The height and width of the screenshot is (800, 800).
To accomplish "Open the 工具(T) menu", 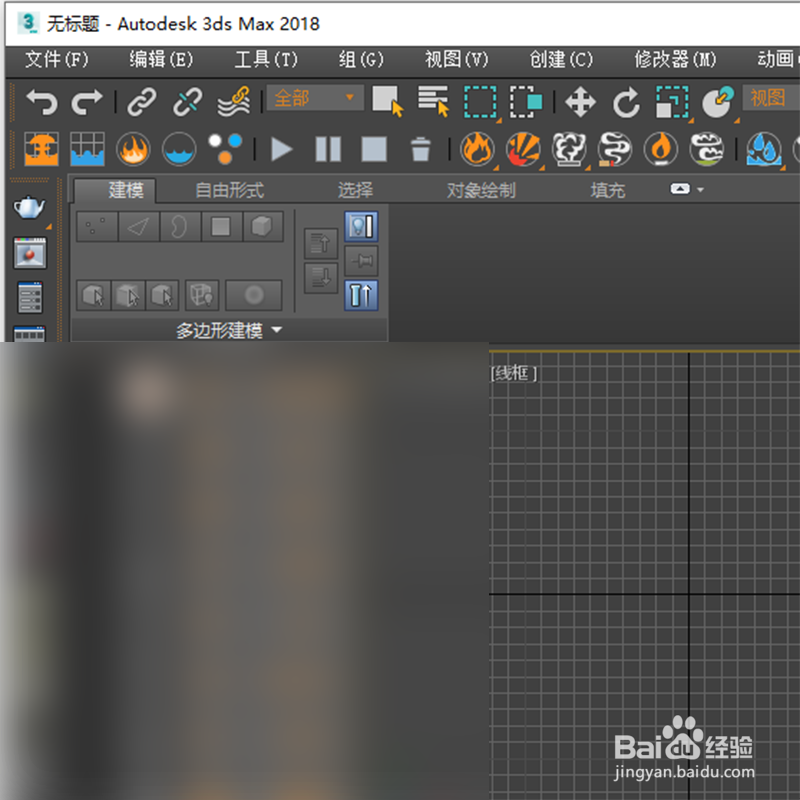I will (x=266, y=60).
